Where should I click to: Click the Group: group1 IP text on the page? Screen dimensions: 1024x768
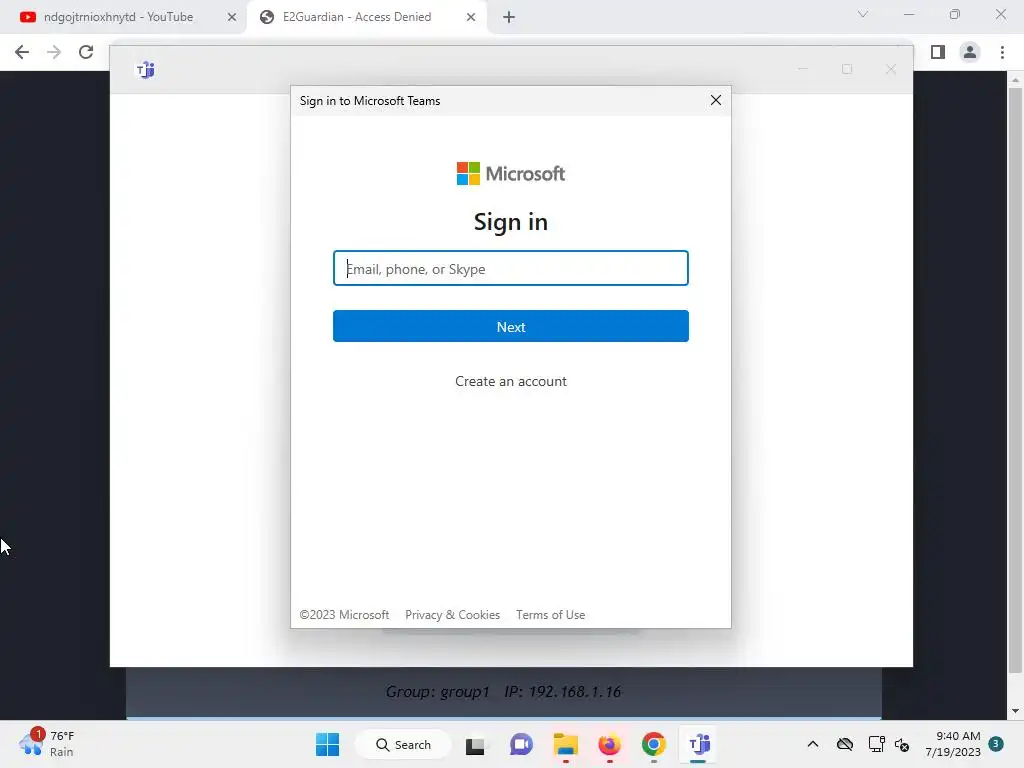pos(503,692)
